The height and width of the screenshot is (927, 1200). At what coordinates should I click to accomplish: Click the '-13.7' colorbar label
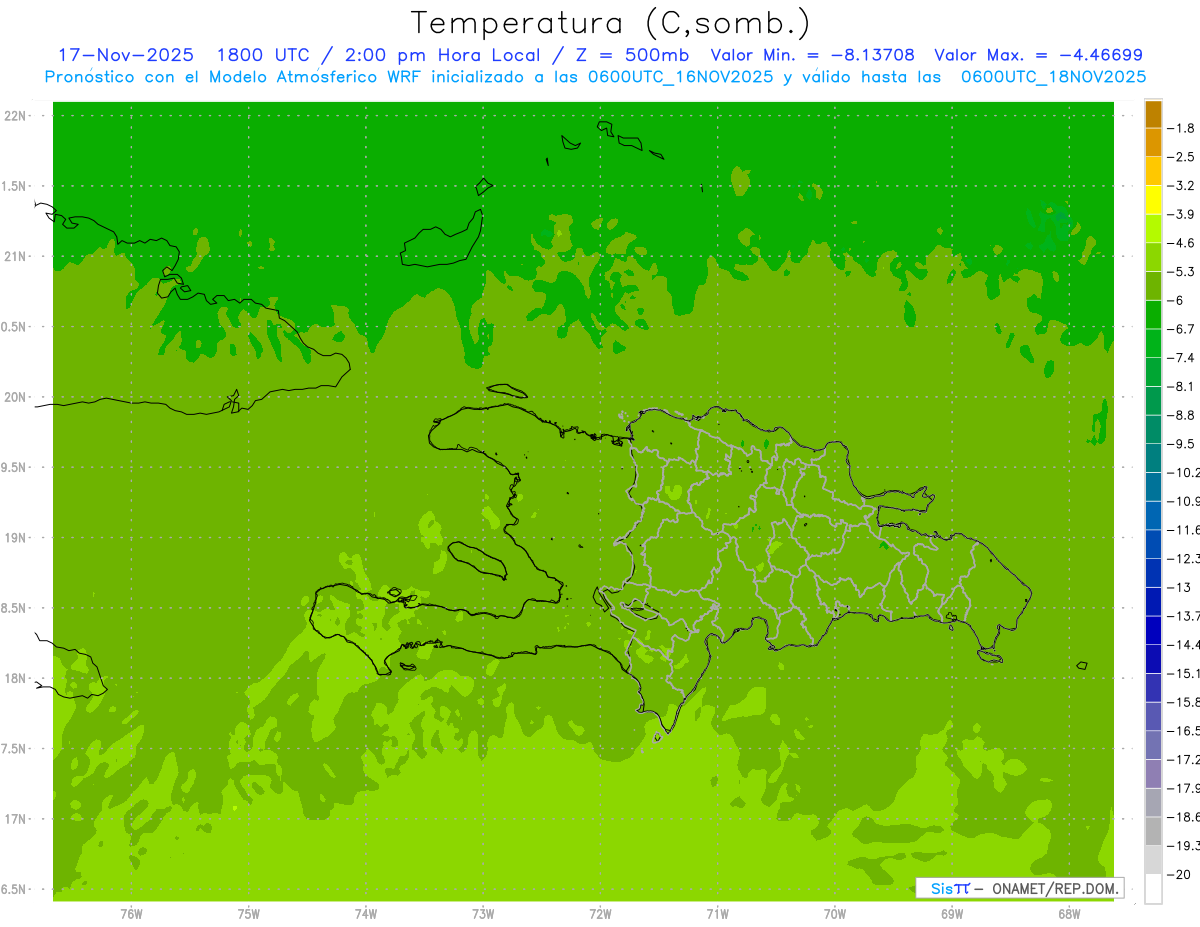point(1184,616)
